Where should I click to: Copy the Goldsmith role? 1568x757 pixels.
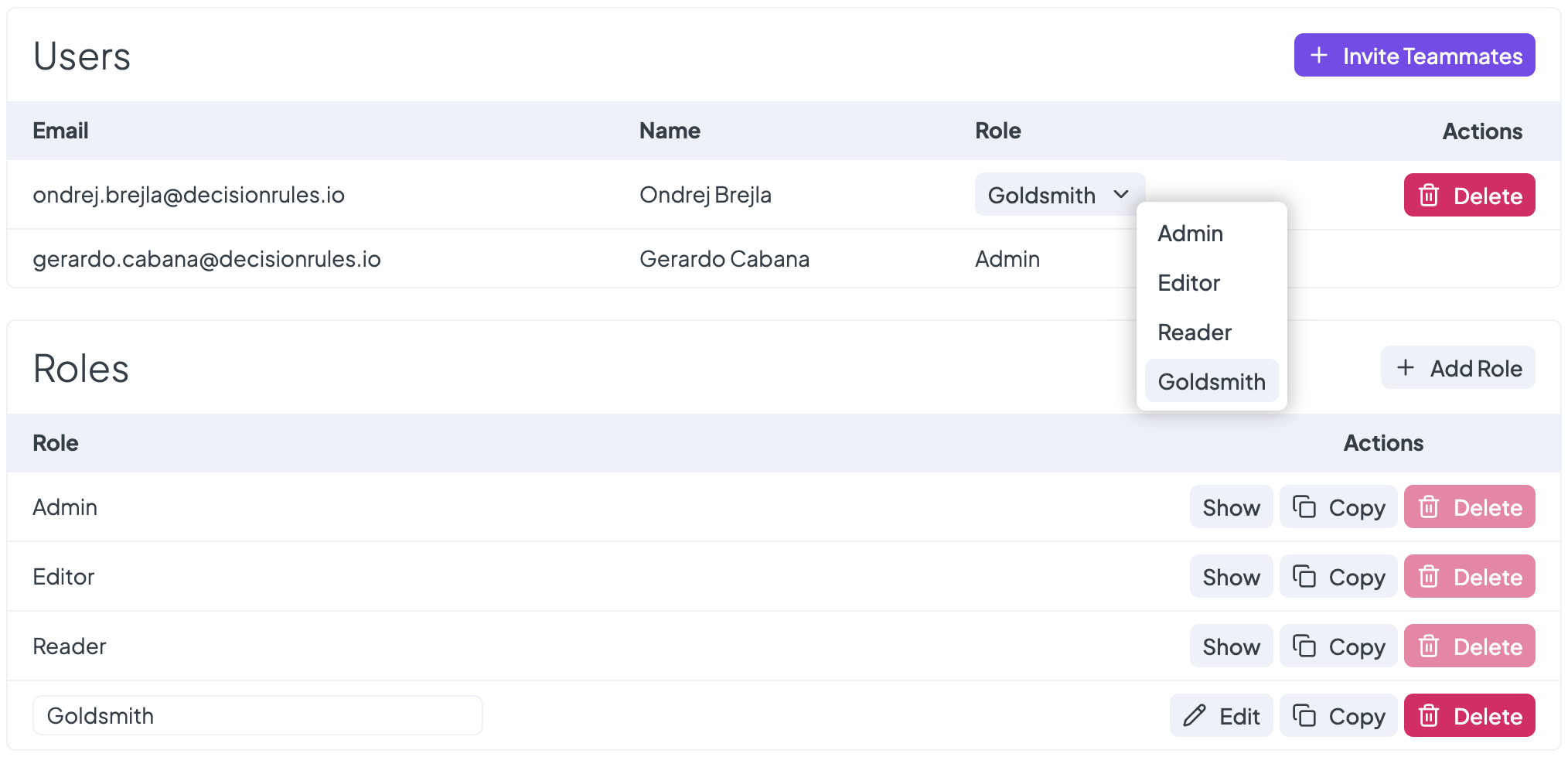click(x=1338, y=716)
